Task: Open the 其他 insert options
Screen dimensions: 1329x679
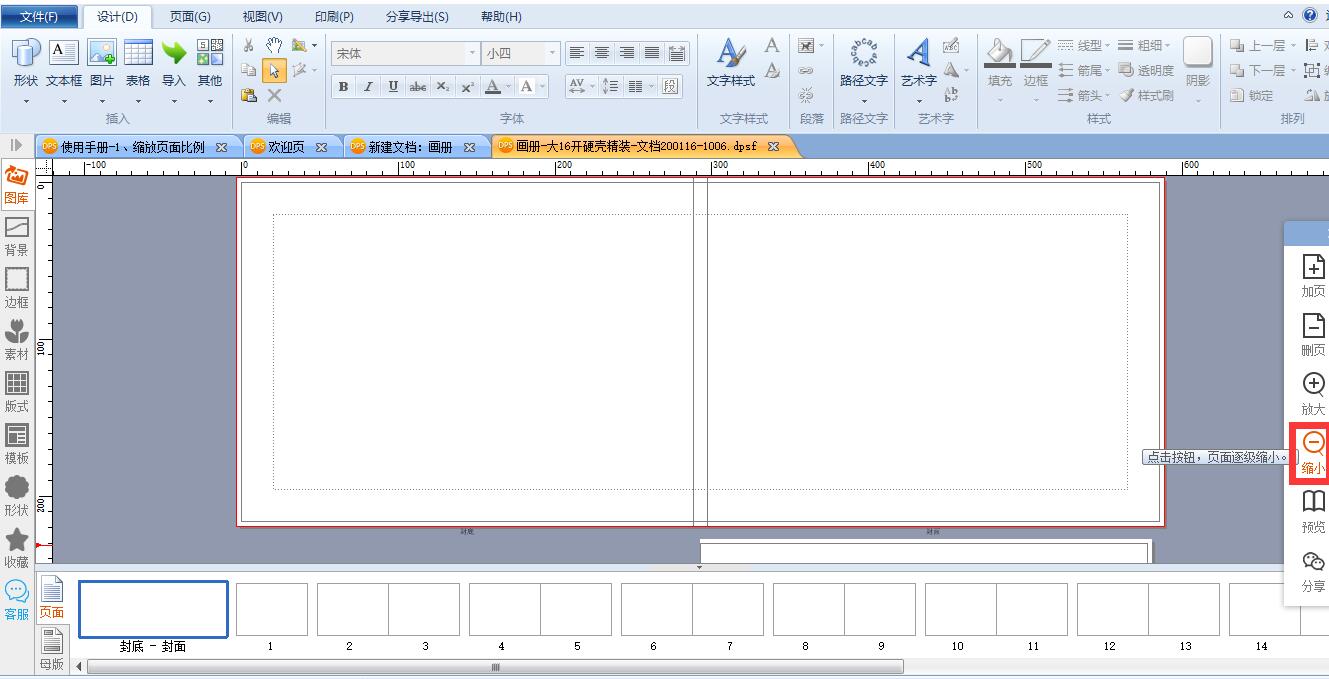Action: click(210, 62)
